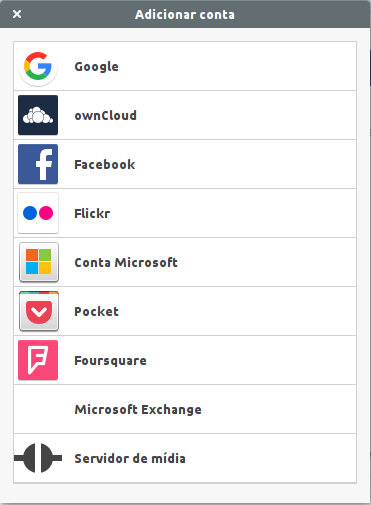Click empty space right of the Microsoft Exchange label
Viewport: 371px width, 505px height.
point(279,409)
